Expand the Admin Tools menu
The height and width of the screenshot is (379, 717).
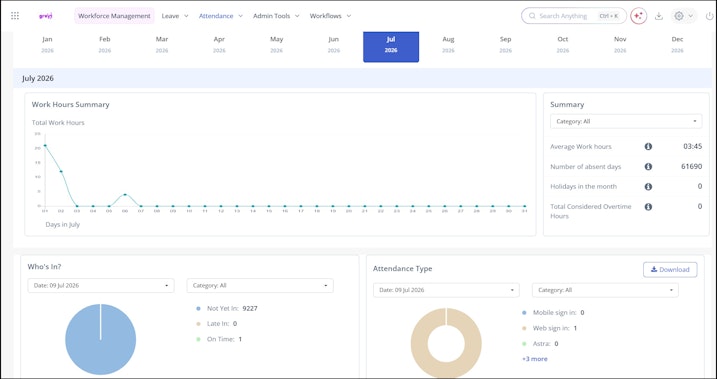click(x=276, y=16)
